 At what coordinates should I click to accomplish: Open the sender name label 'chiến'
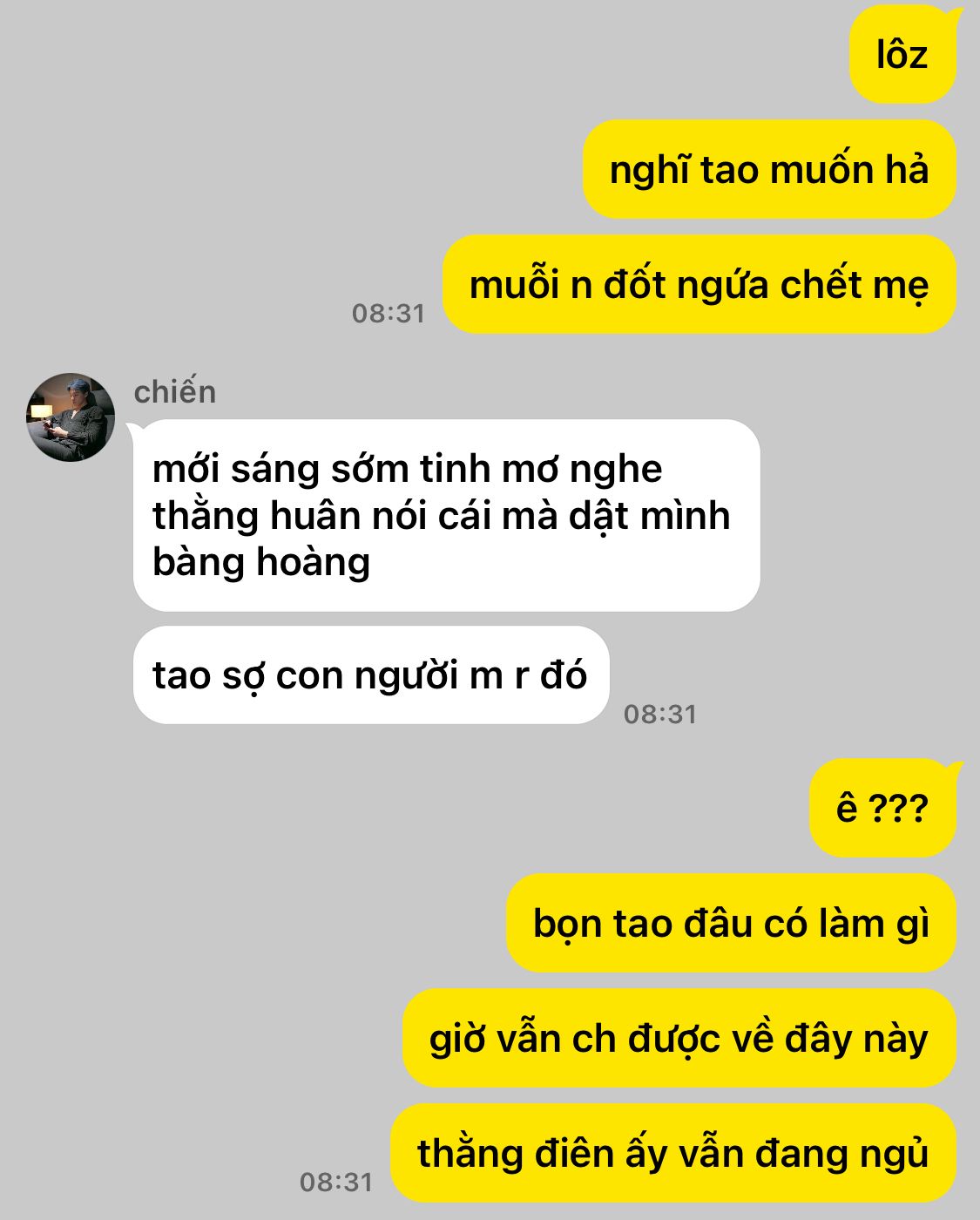pos(175,392)
